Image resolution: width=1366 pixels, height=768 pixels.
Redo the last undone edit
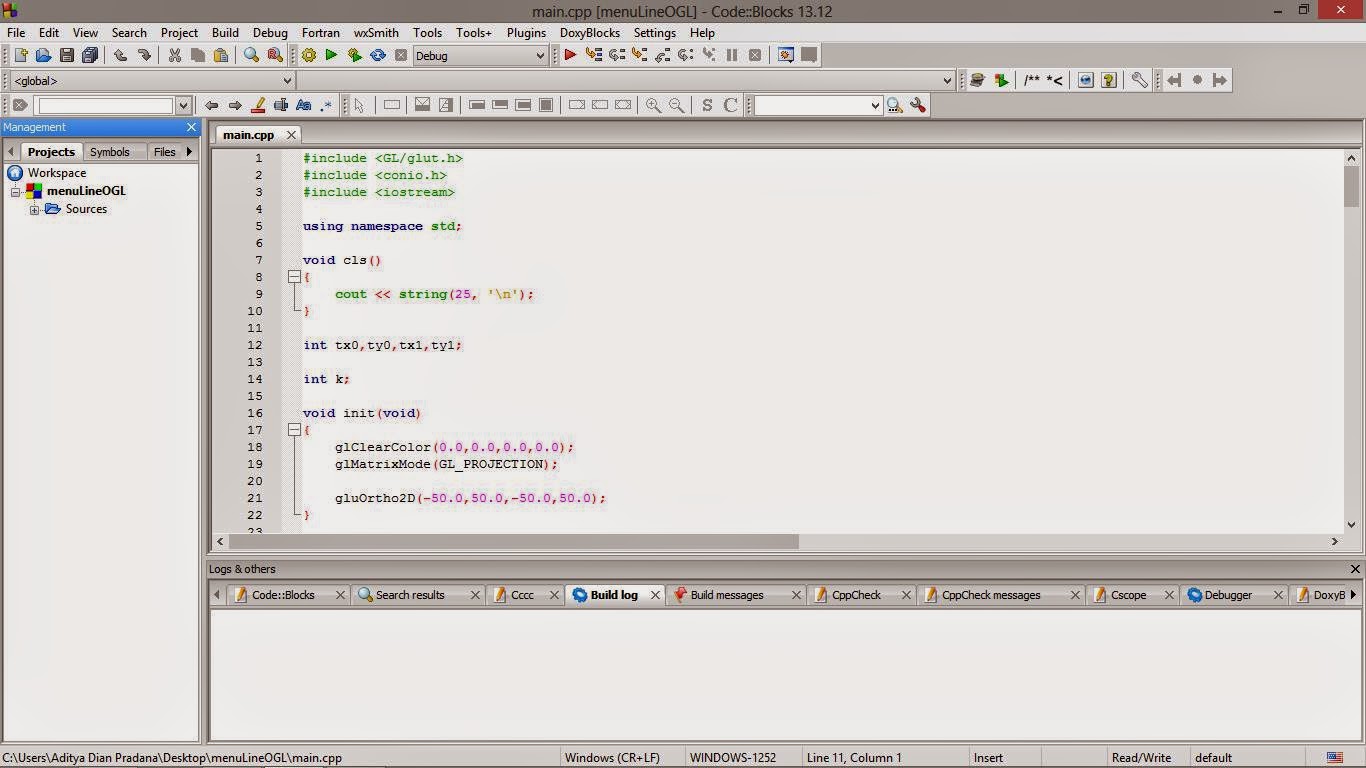click(144, 56)
